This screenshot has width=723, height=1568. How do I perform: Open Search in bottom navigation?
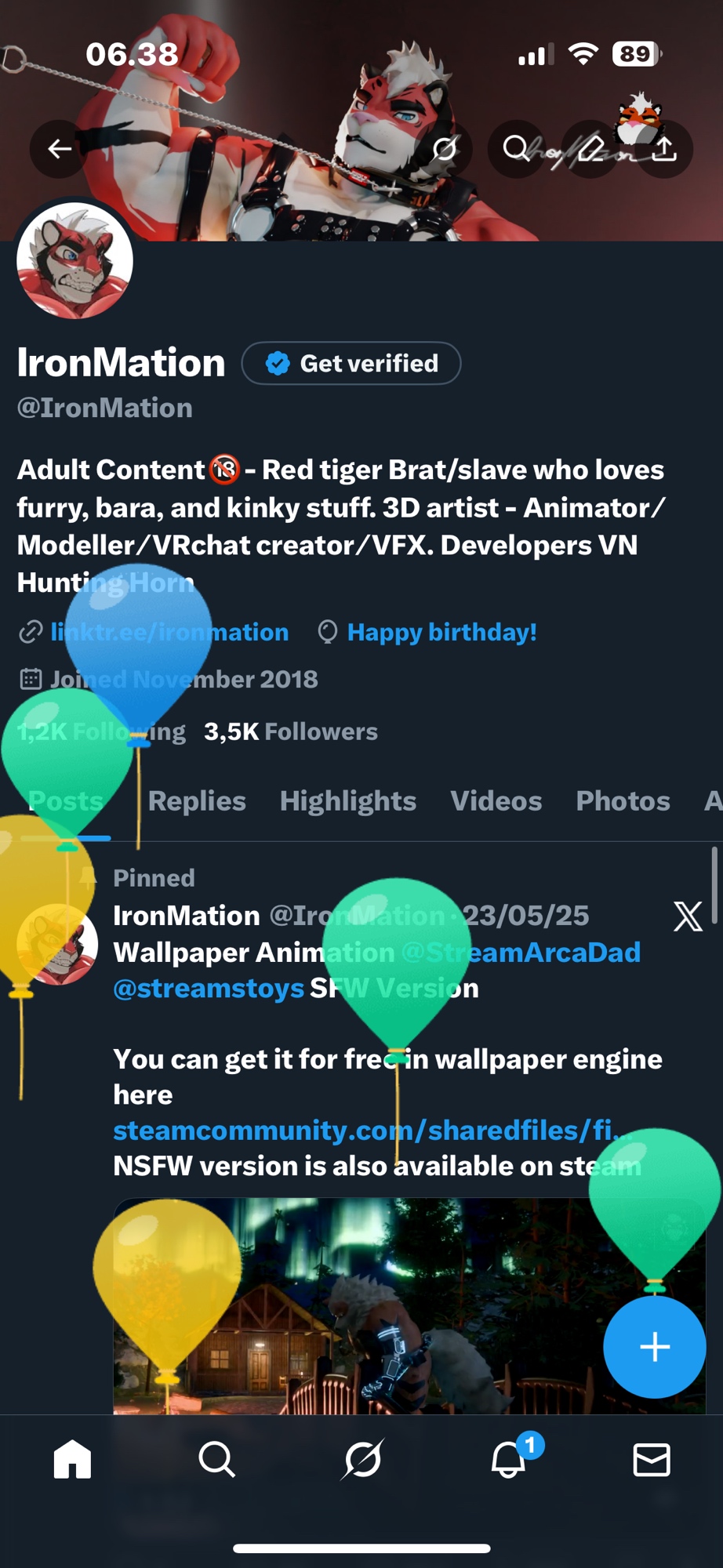[x=216, y=1460]
